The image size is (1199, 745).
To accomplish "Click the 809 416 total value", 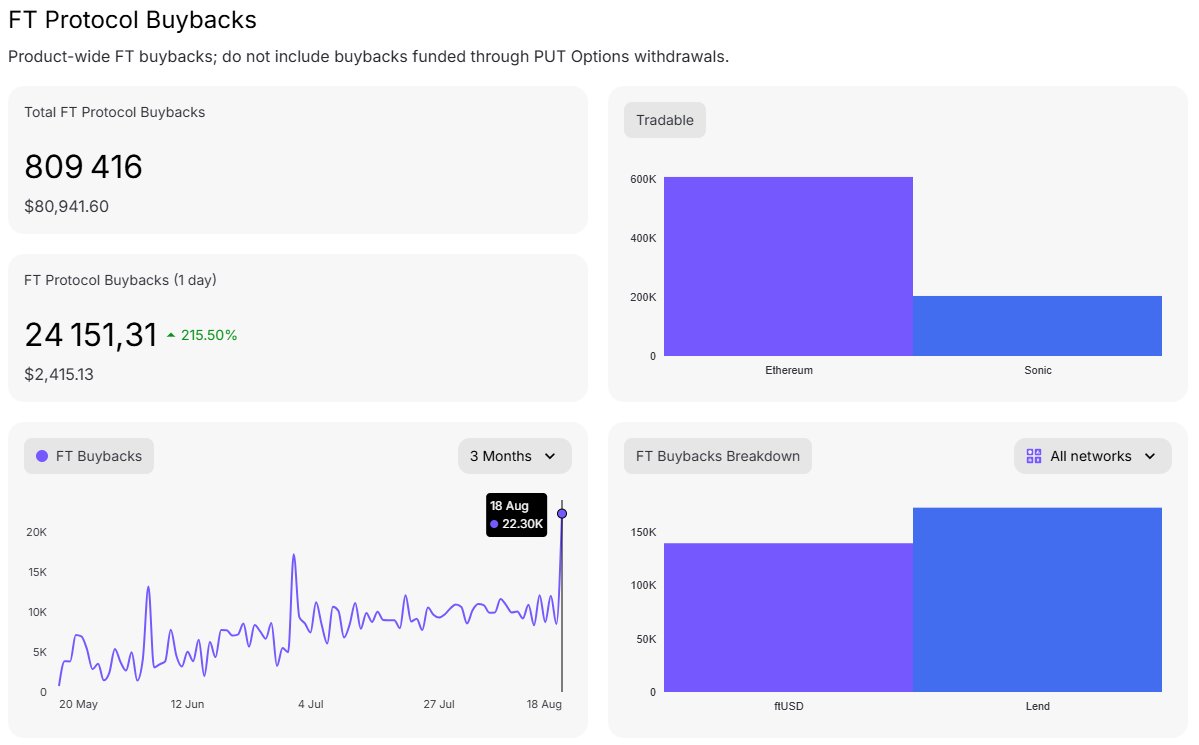I will point(83,167).
